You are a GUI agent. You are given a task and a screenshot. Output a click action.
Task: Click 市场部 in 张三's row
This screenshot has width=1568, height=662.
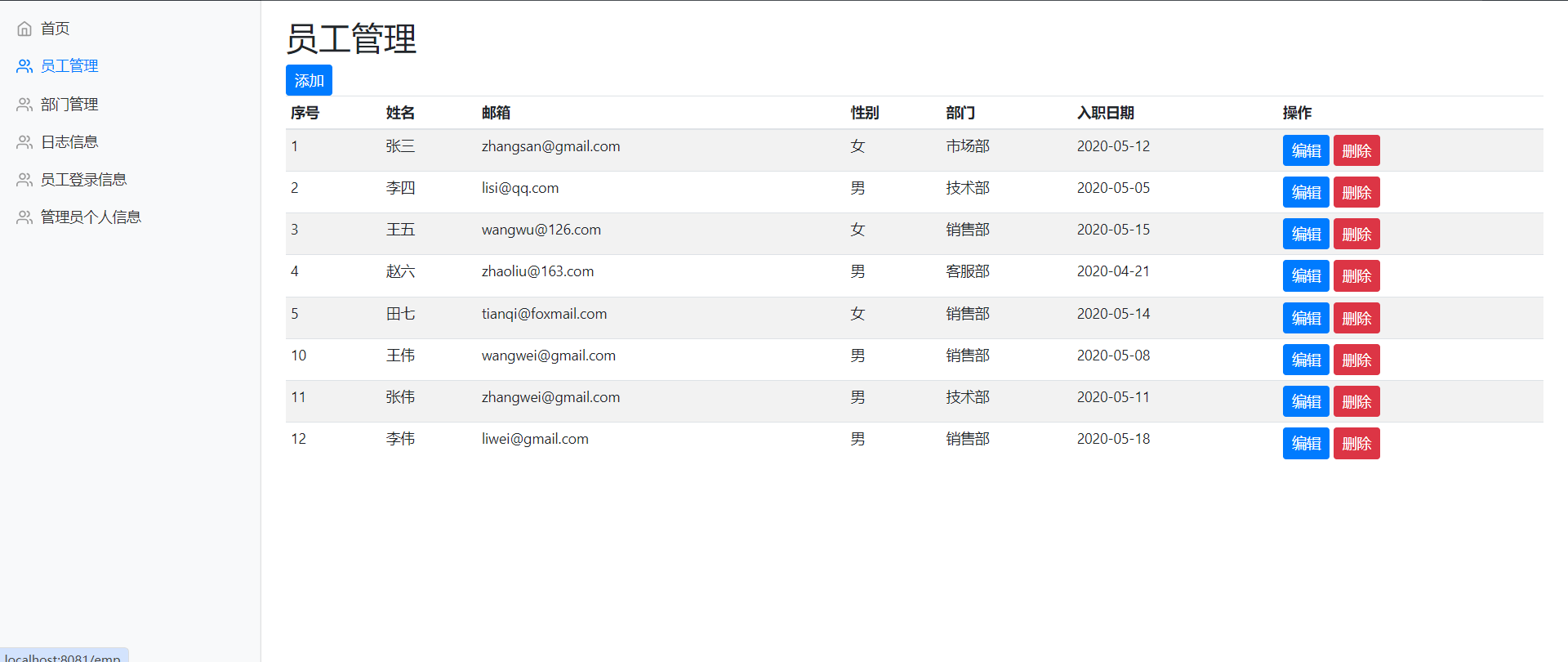968,146
